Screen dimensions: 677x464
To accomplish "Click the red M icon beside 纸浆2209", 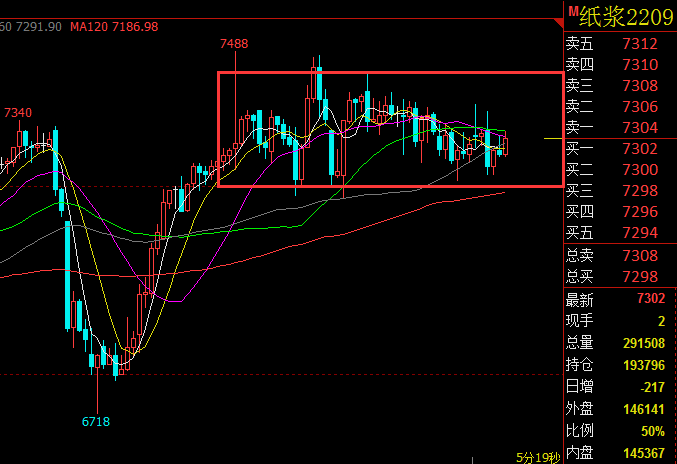I will tap(573, 12).
